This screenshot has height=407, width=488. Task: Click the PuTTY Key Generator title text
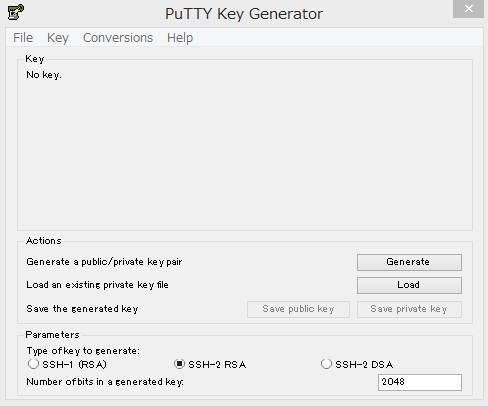[x=244, y=14]
